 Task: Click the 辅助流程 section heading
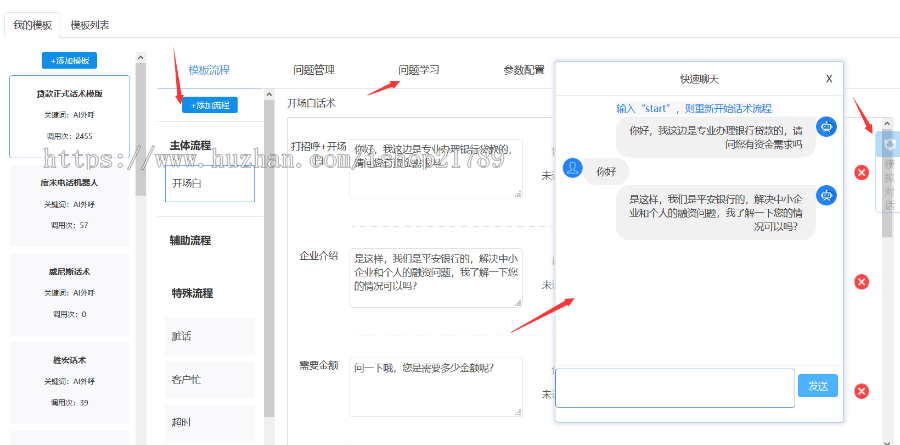point(191,240)
